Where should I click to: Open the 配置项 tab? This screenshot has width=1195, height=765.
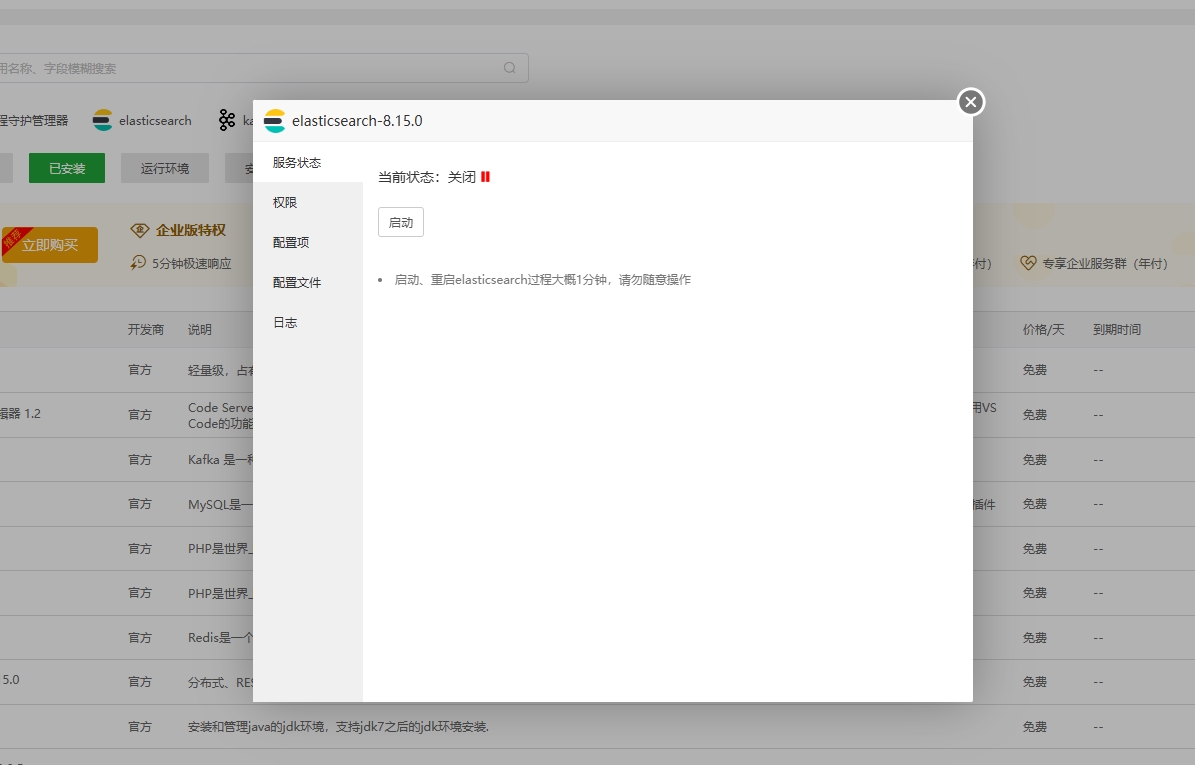(308, 242)
